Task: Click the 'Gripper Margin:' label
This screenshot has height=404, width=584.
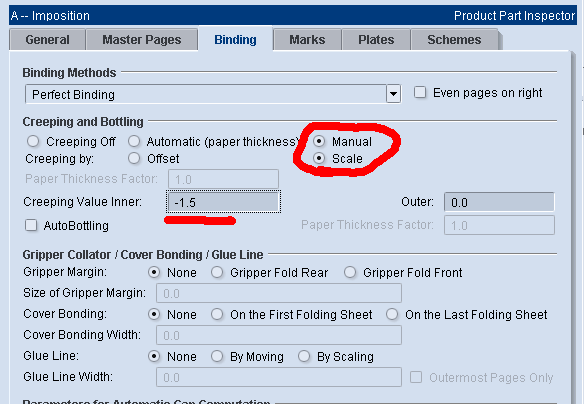Action: click(x=65, y=272)
